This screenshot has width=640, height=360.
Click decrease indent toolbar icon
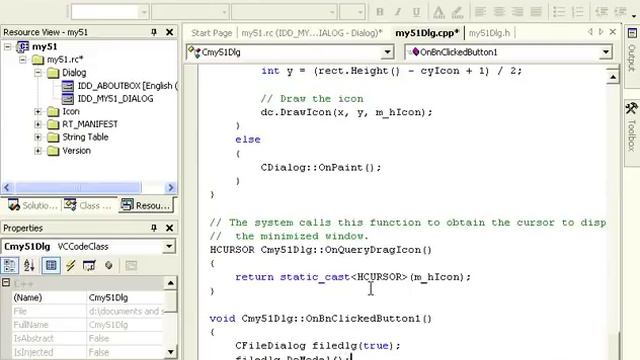[x=601, y=12]
